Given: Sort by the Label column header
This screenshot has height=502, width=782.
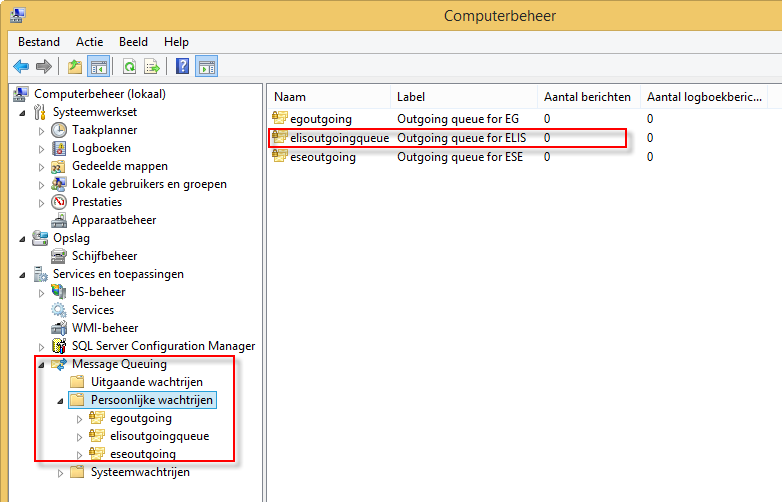Looking at the screenshot, I should pyautogui.click(x=464, y=97).
